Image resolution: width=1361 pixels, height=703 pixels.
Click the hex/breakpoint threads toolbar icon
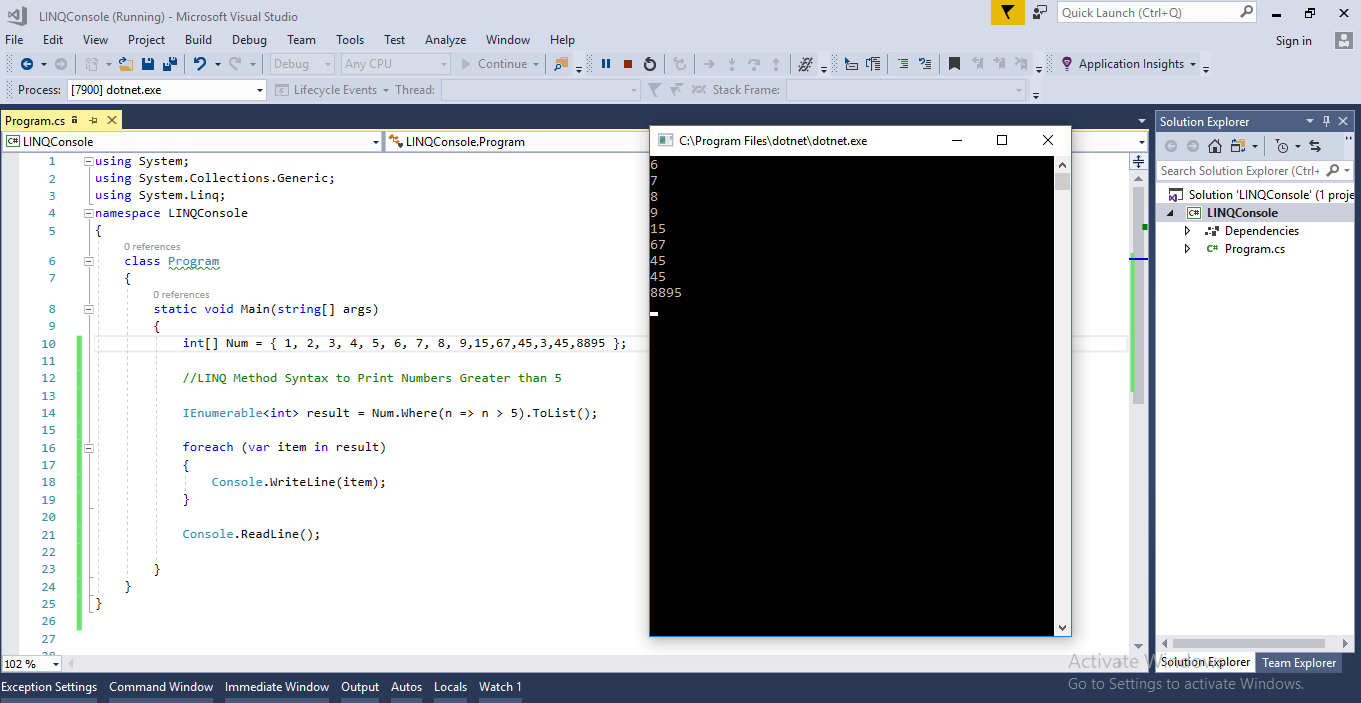coord(805,64)
